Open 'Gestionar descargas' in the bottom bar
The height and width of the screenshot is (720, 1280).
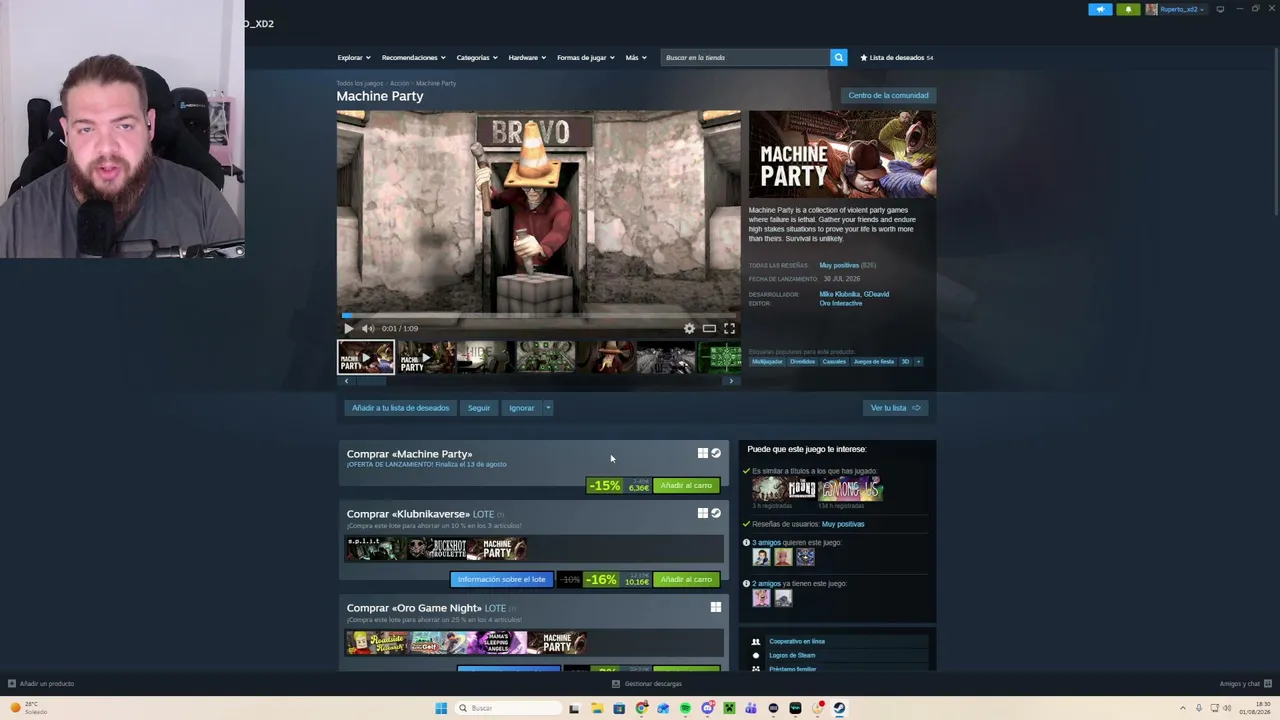pos(647,684)
